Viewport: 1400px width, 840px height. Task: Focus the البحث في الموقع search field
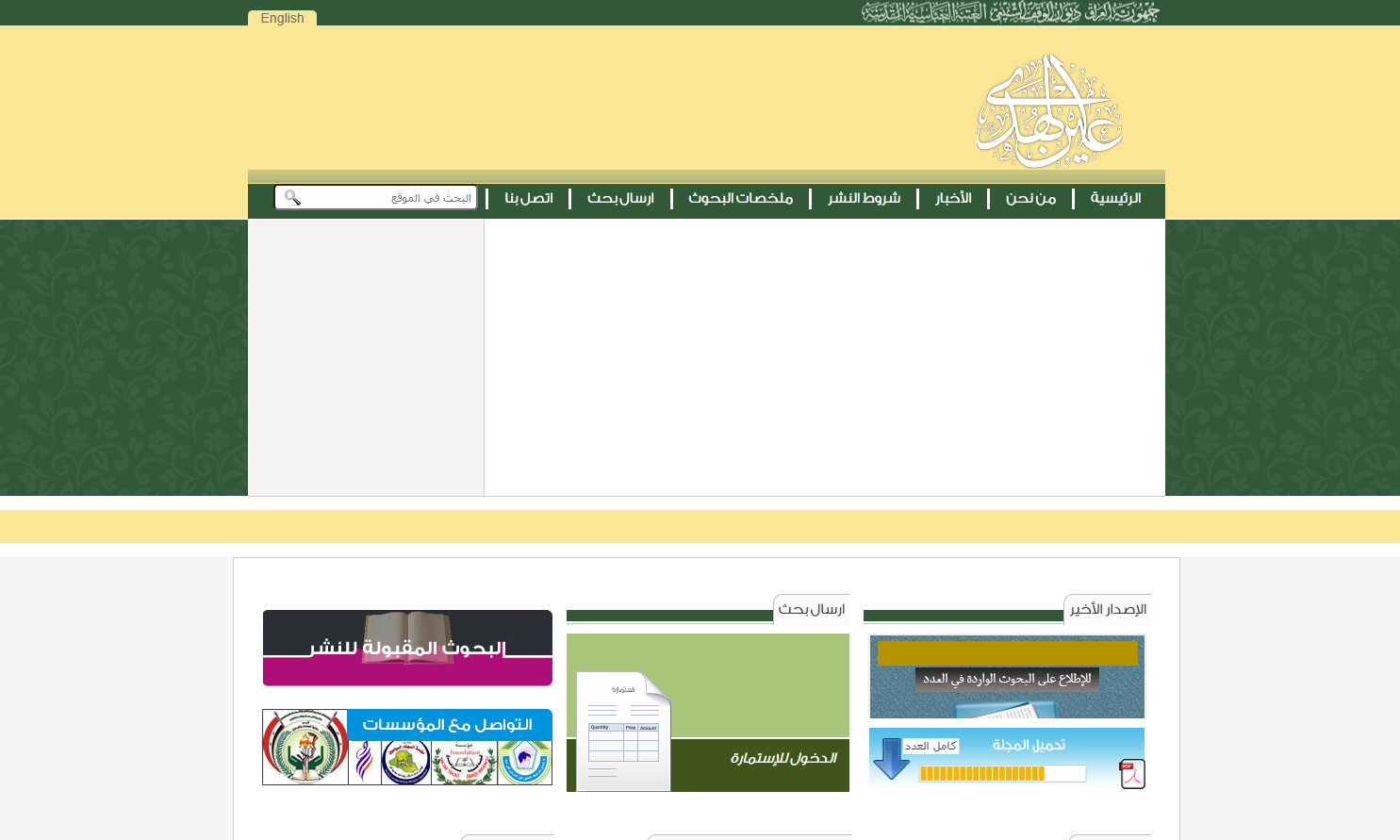click(x=391, y=198)
